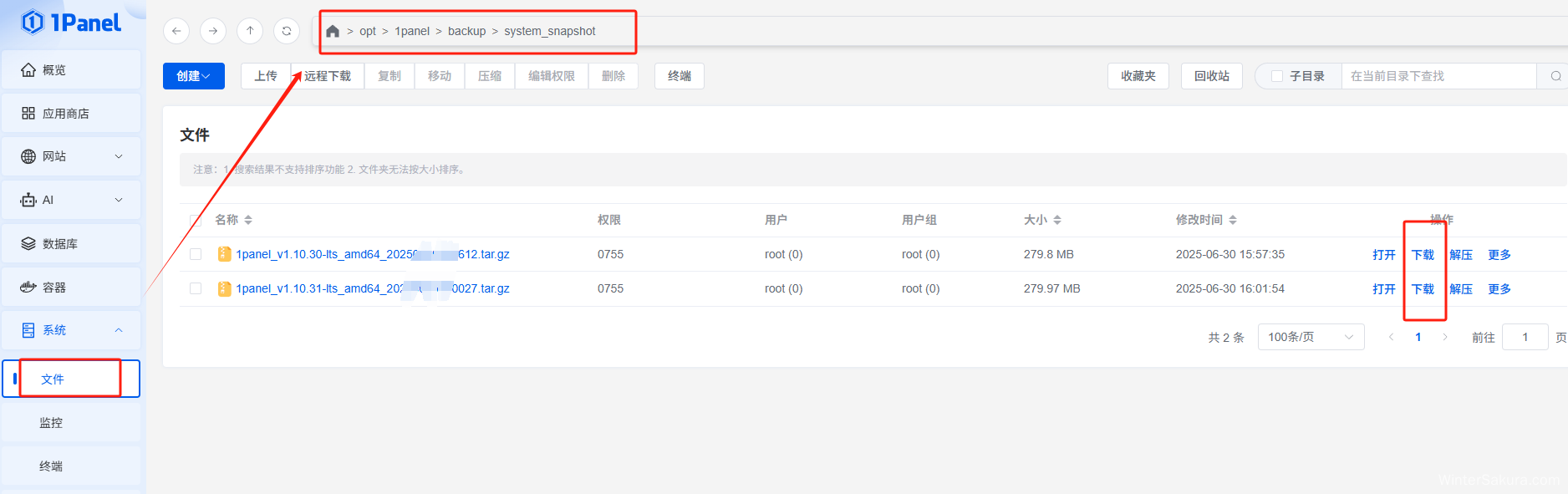Open 终端 terminal from toolbar
The height and width of the screenshot is (494, 1568).
coord(680,76)
